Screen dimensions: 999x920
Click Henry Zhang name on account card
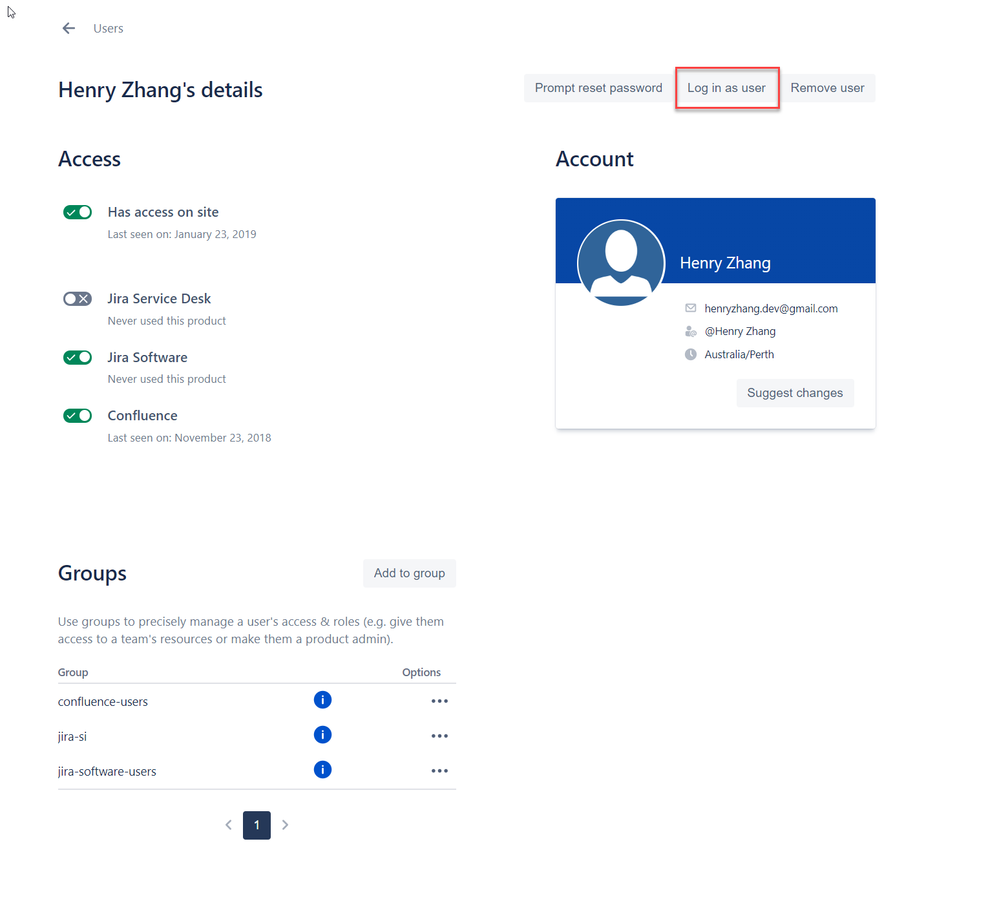(725, 262)
